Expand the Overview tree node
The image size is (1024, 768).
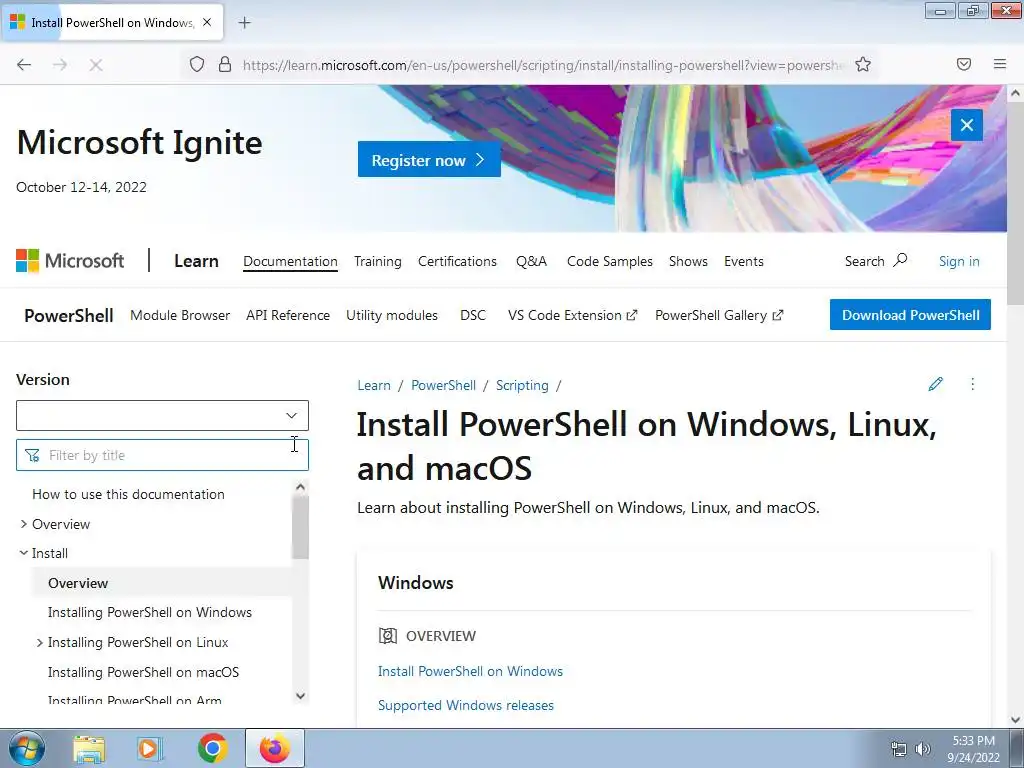click(x=24, y=524)
